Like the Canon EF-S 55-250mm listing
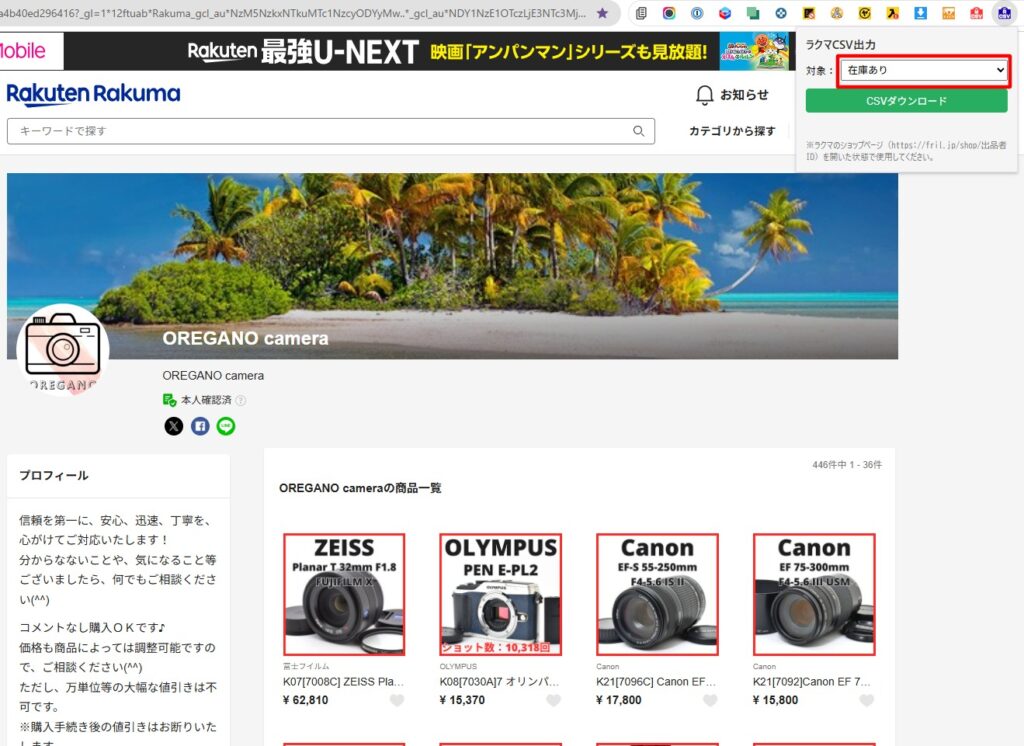Image resolution: width=1024 pixels, height=746 pixels. 710,700
